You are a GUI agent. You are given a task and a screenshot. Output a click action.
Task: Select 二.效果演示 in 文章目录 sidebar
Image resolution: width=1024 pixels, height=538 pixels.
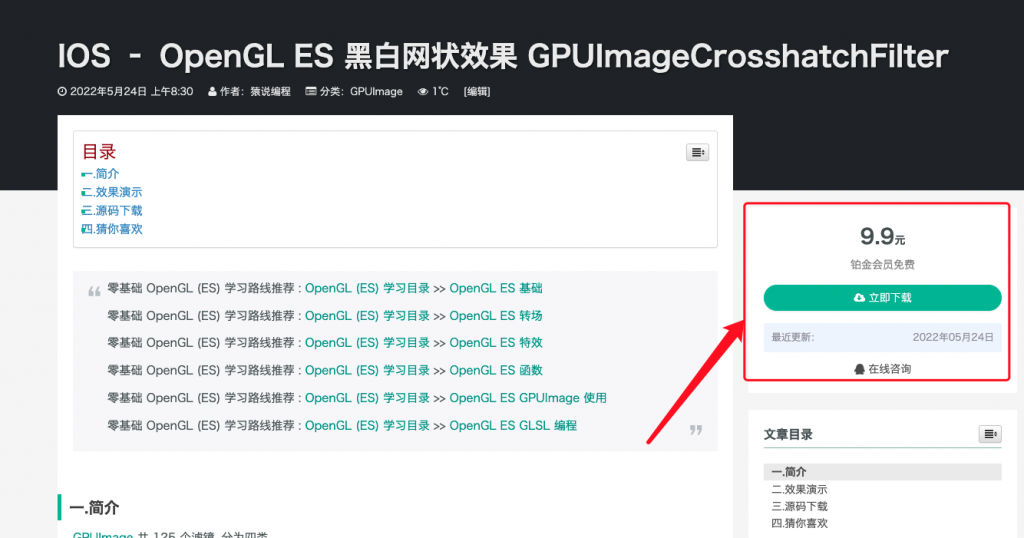tap(799, 489)
